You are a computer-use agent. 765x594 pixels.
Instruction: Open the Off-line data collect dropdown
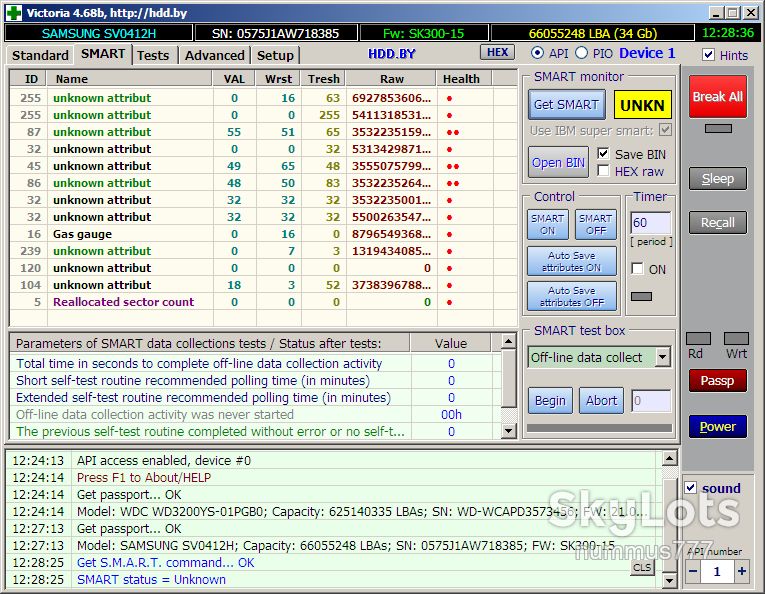coord(663,357)
